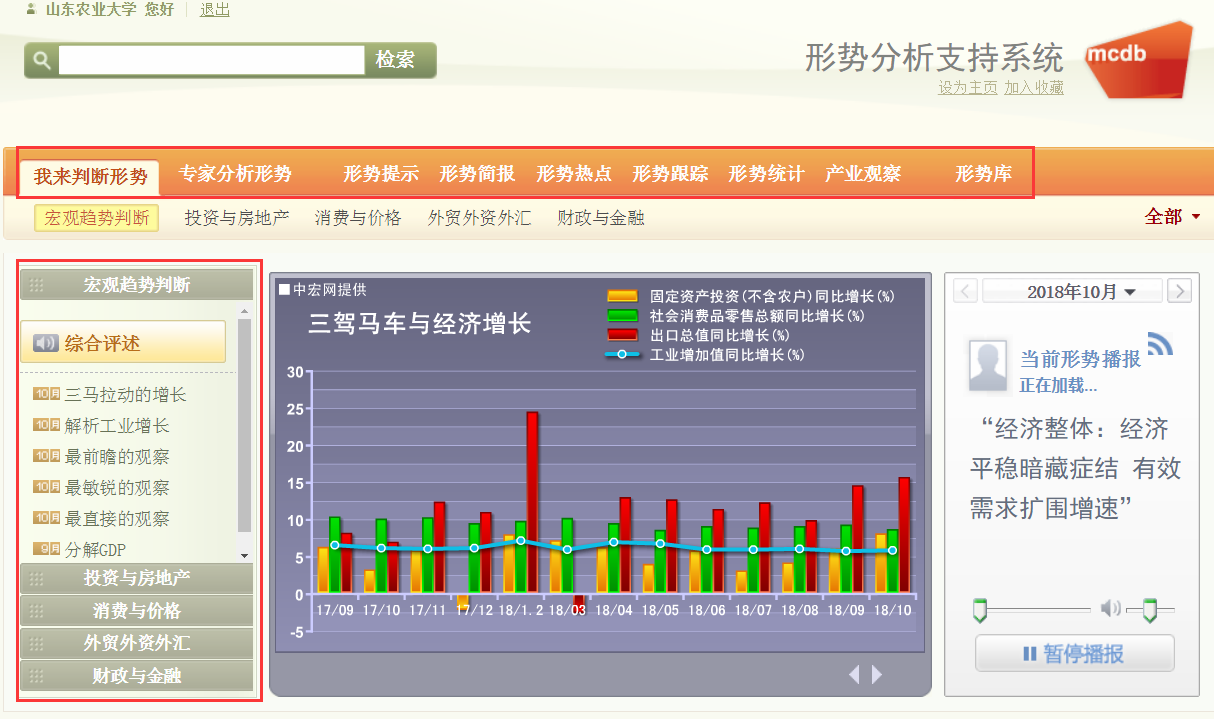The width and height of the screenshot is (1214, 719).
Task: Click the next month arrow
Action: click(x=1180, y=292)
